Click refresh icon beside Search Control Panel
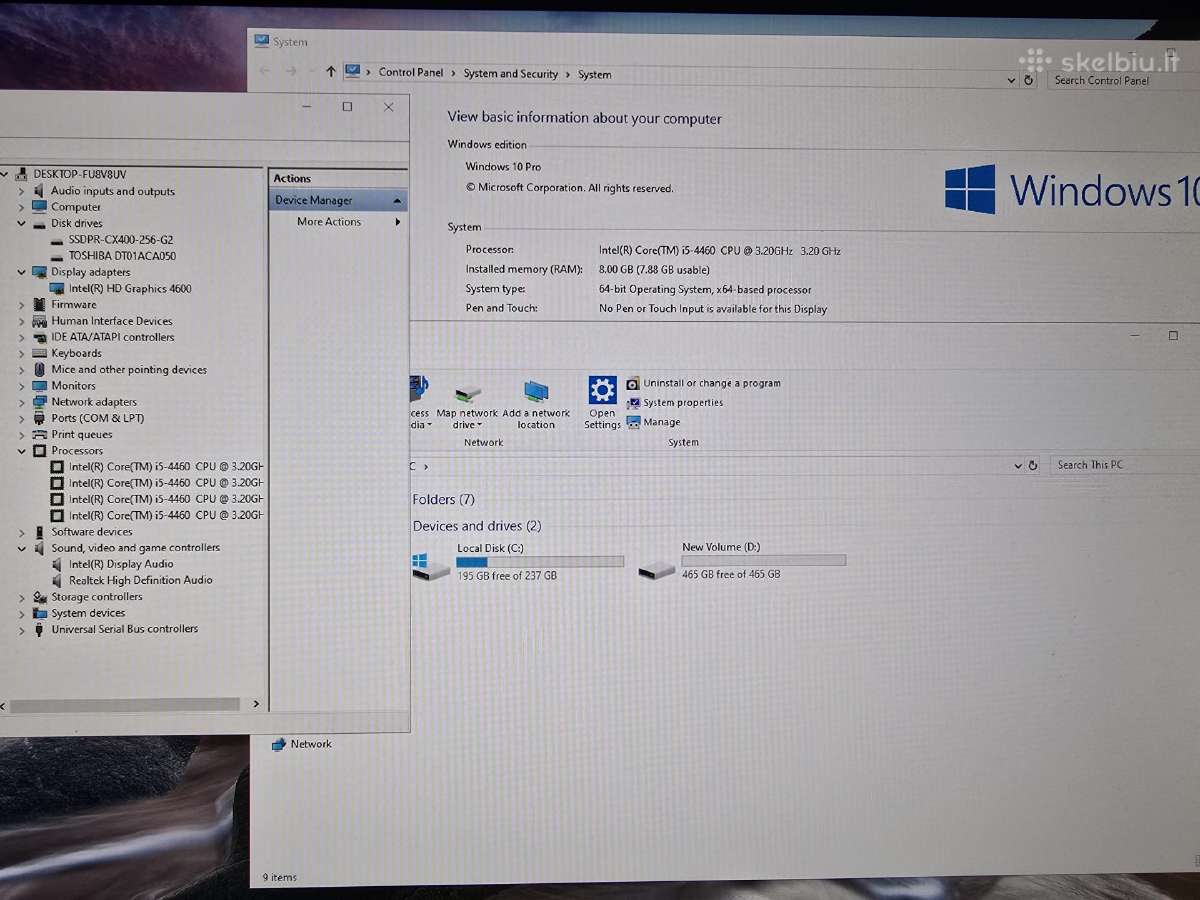Screen dimensions: 1200x900 (x=1028, y=80)
